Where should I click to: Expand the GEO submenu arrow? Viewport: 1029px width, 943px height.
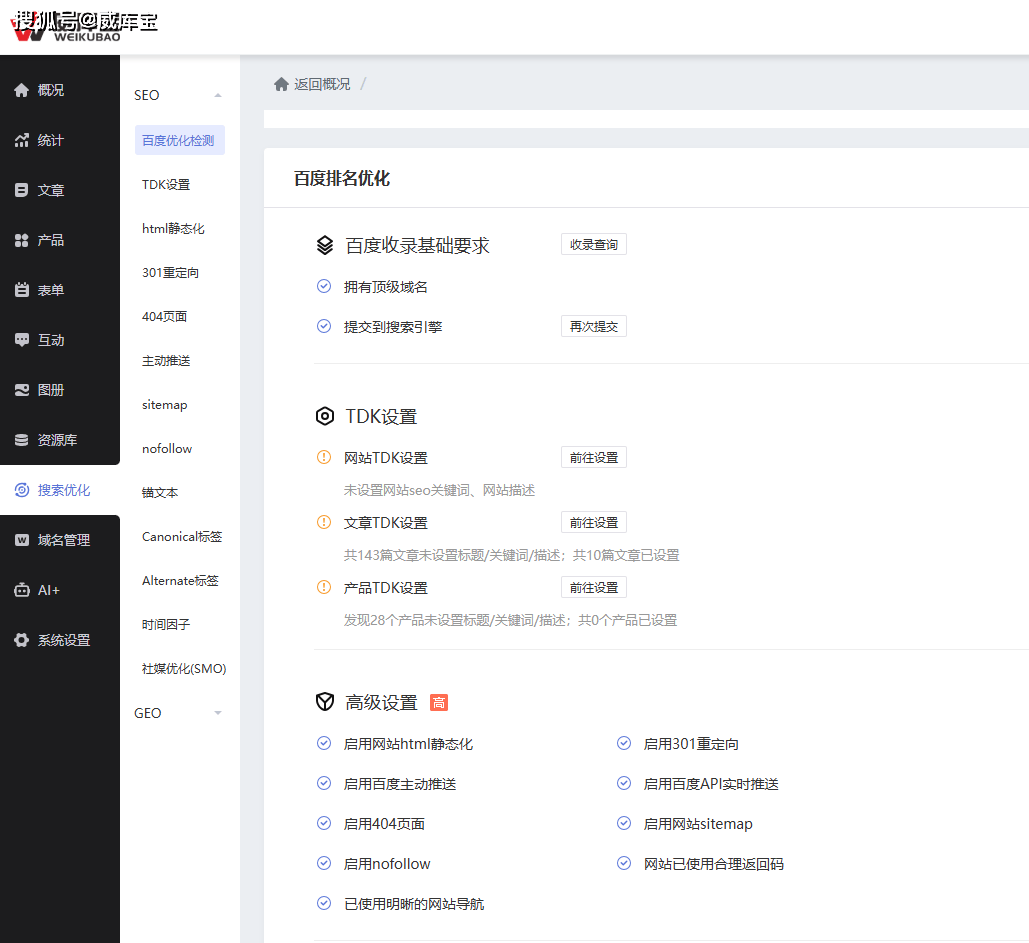point(218,713)
